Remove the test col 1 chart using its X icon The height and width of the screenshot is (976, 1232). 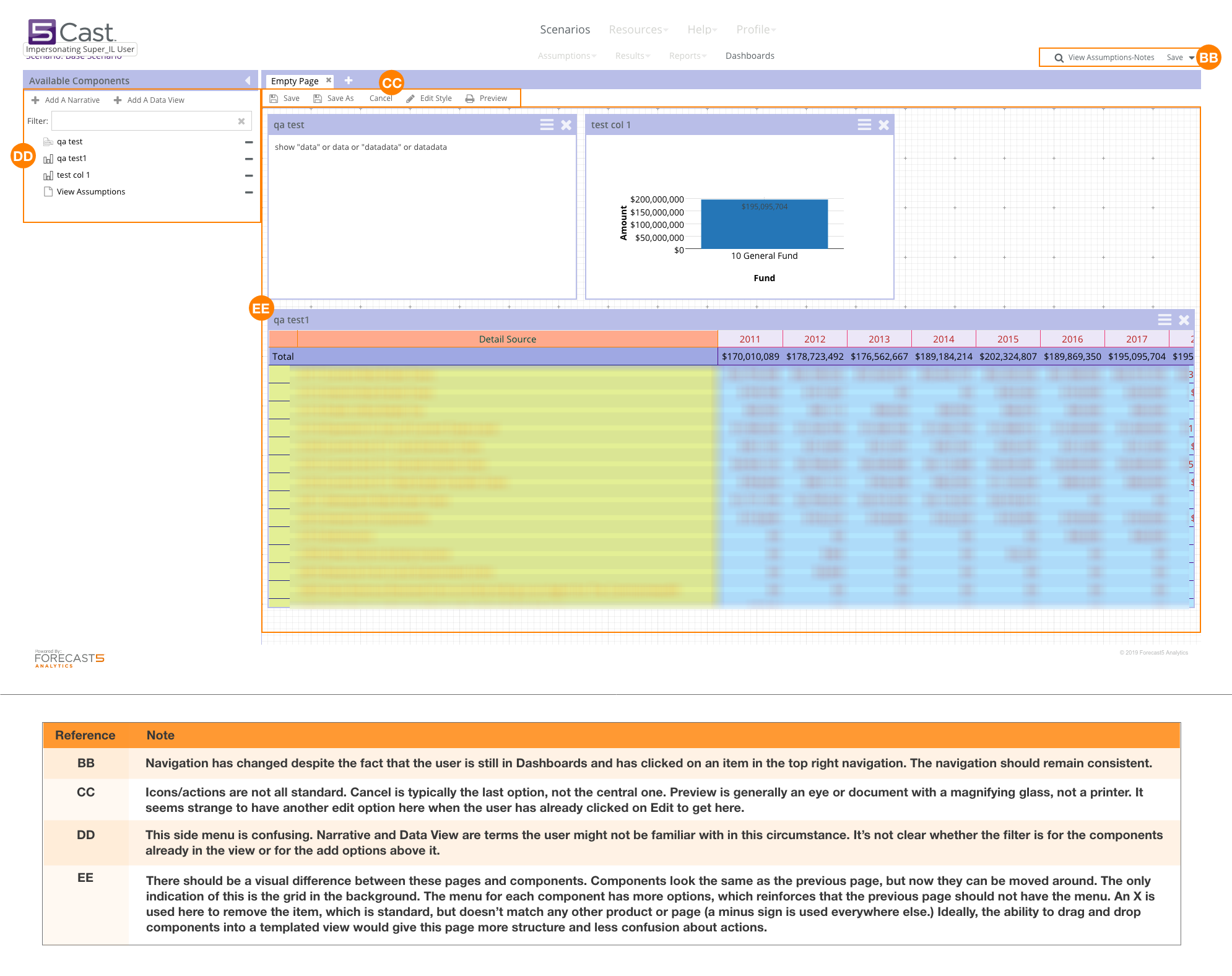tap(883, 124)
